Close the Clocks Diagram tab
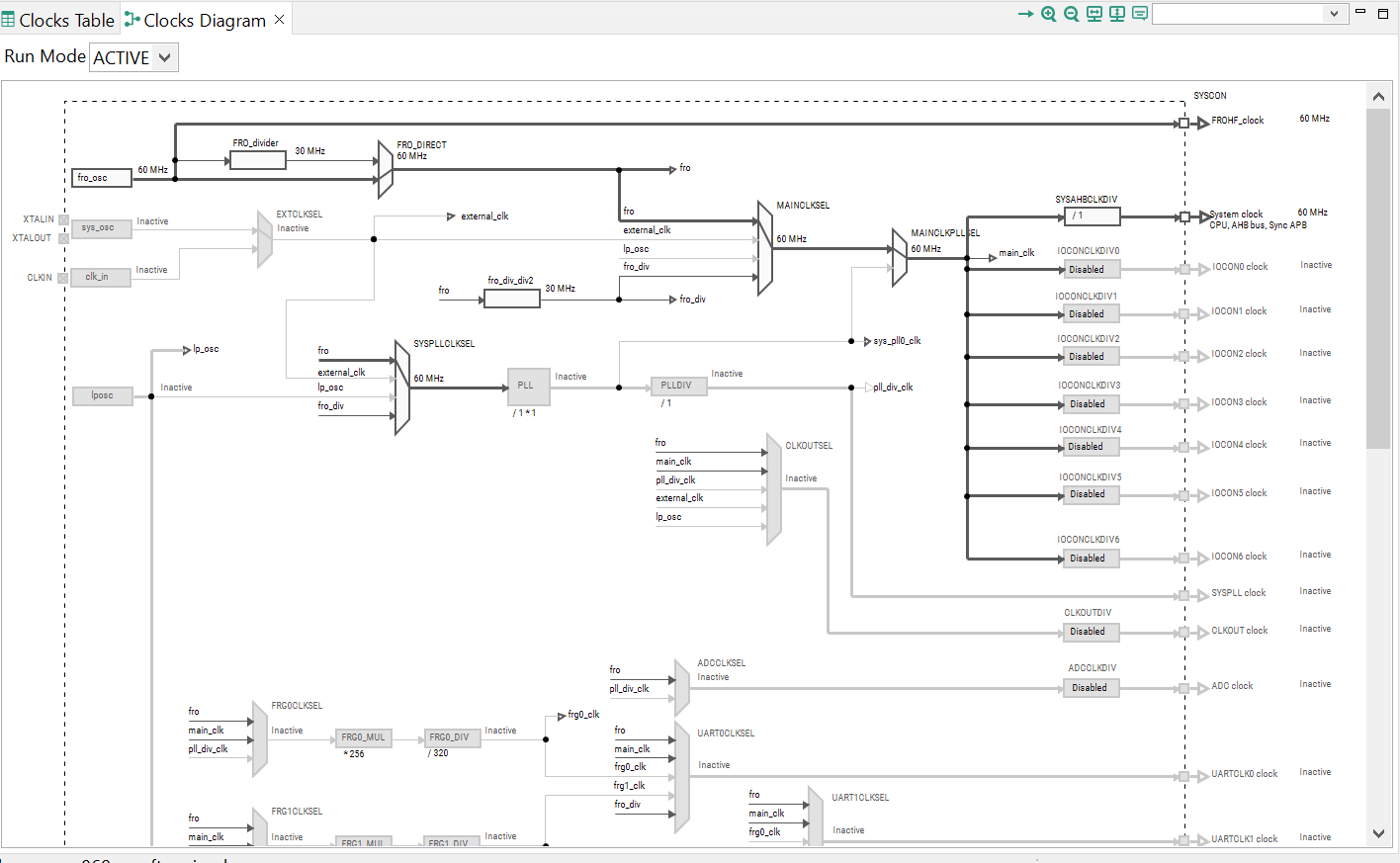Image resolution: width=1400 pixels, height=863 pixels. [280, 20]
